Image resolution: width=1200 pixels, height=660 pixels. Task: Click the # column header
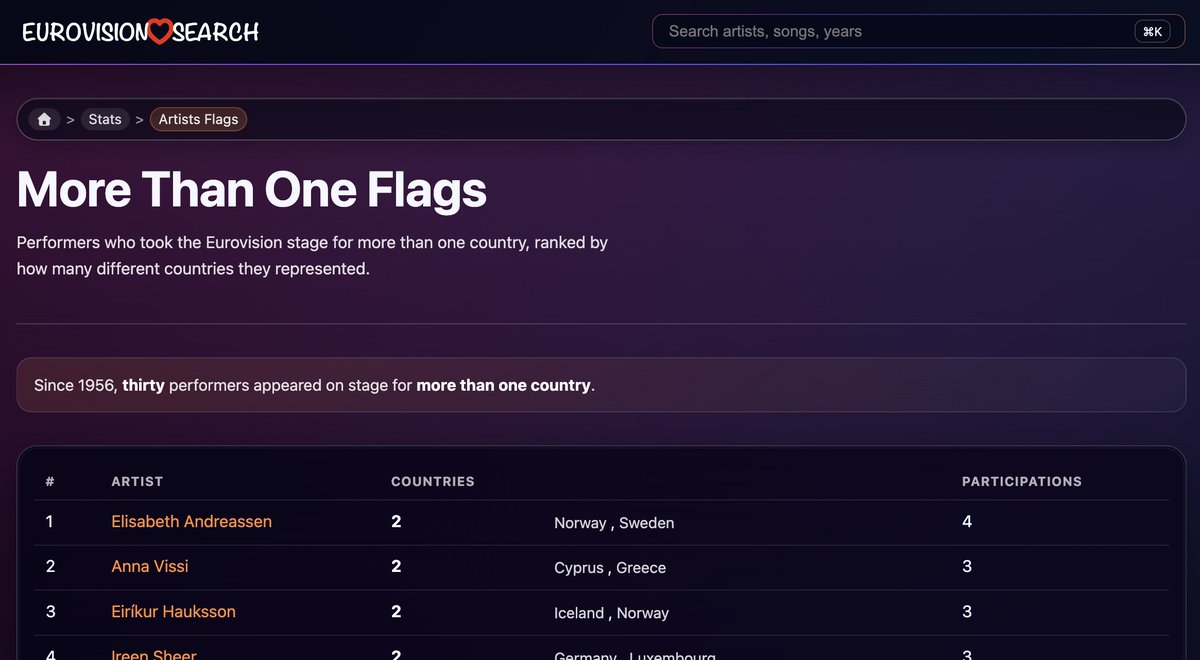tap(50, 482)
